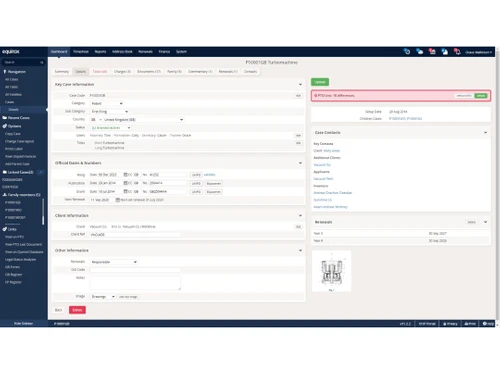Click the search magnifier icon in sidebar
The height and width of the screenshot is (375, 500).
coord(42,62)
